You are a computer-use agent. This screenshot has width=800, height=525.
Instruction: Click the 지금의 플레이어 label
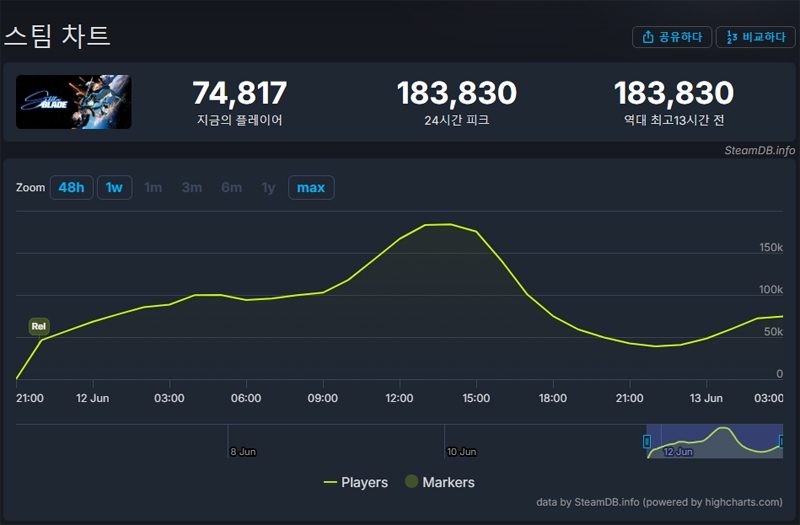pyautogui.click(x=240, y=120)
